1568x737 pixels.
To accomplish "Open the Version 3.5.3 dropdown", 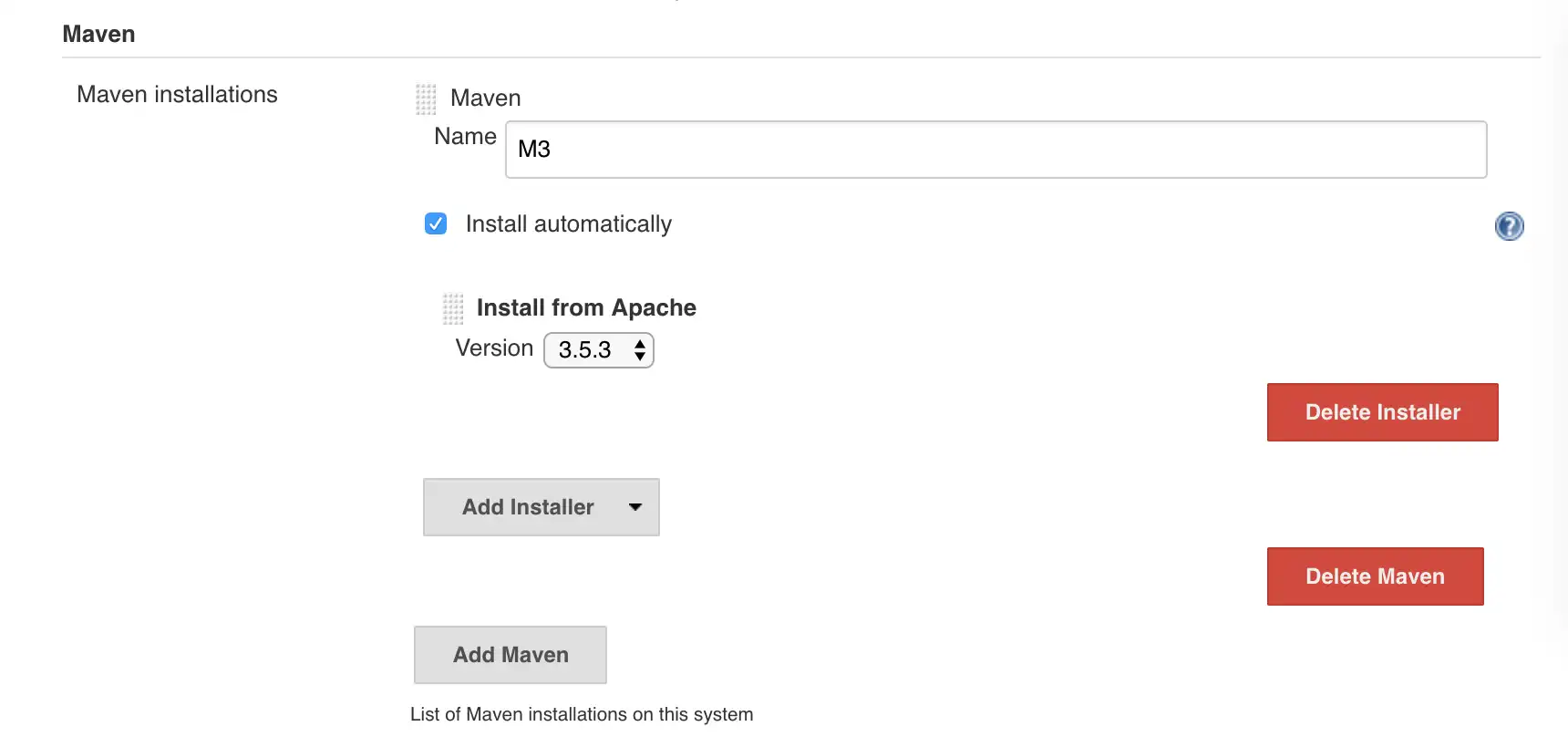I will pos(599,349).
